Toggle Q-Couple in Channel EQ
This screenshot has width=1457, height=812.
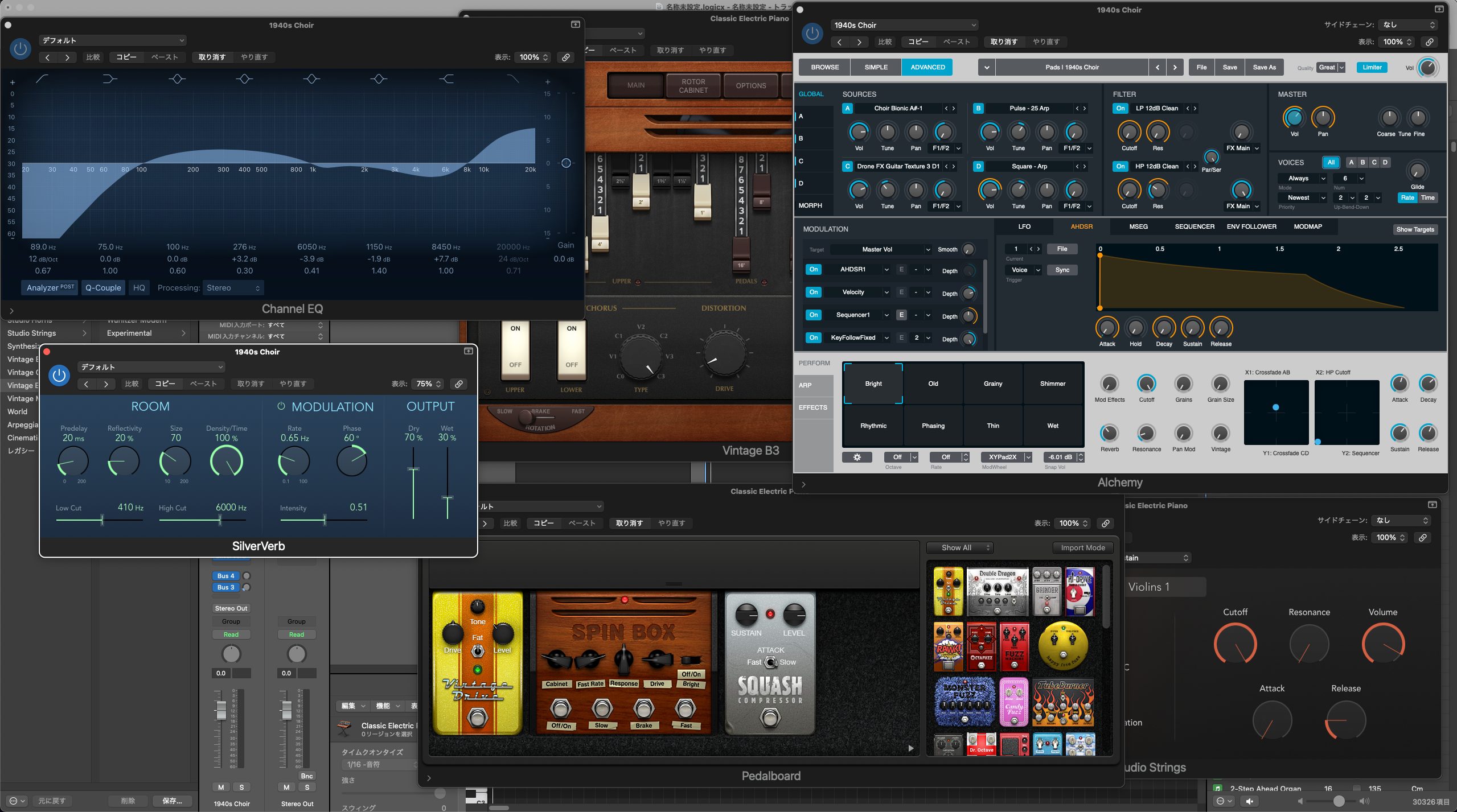(x=103, y=287)
